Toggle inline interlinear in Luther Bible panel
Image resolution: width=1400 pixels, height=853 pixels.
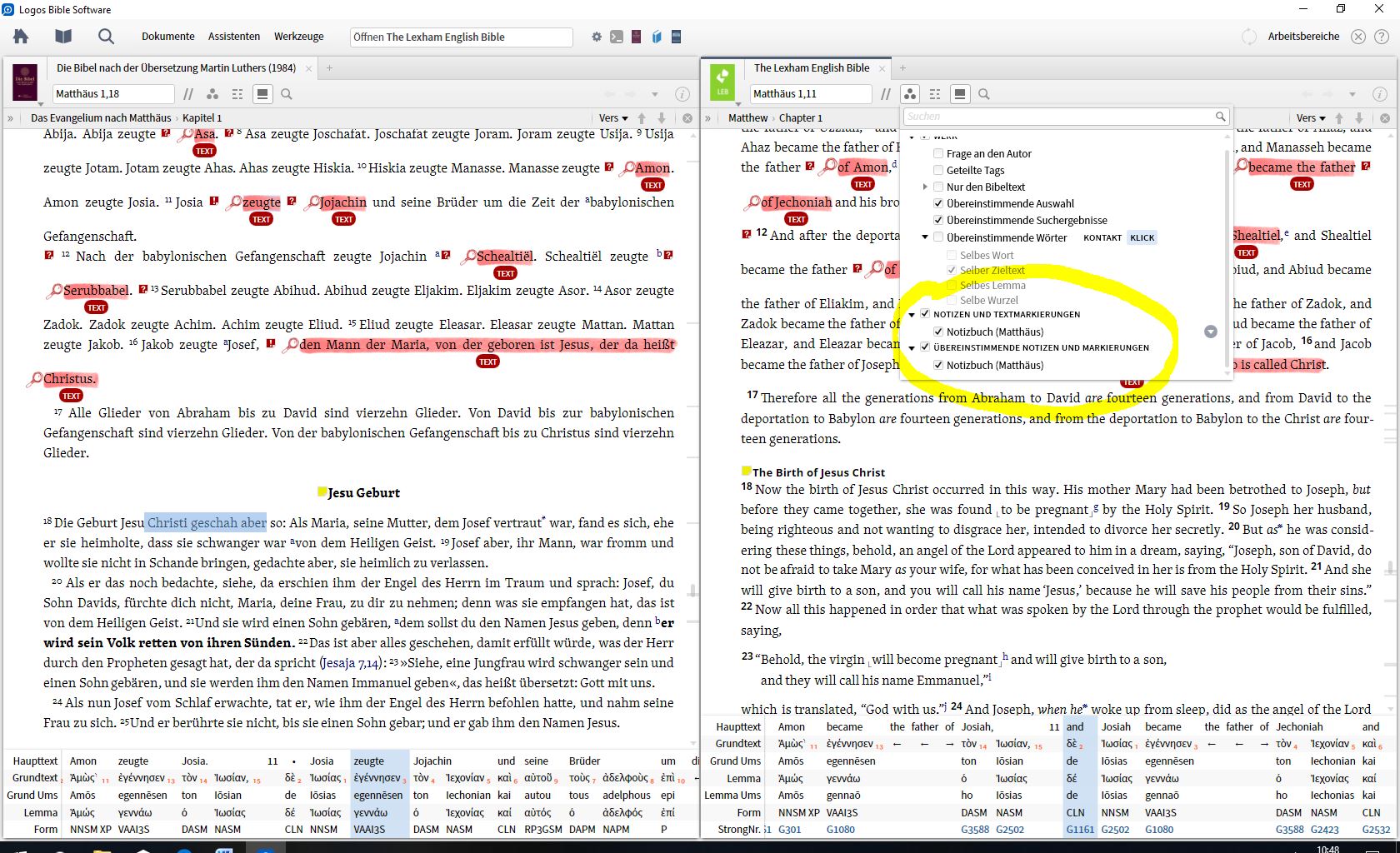(x=237, y=94)
